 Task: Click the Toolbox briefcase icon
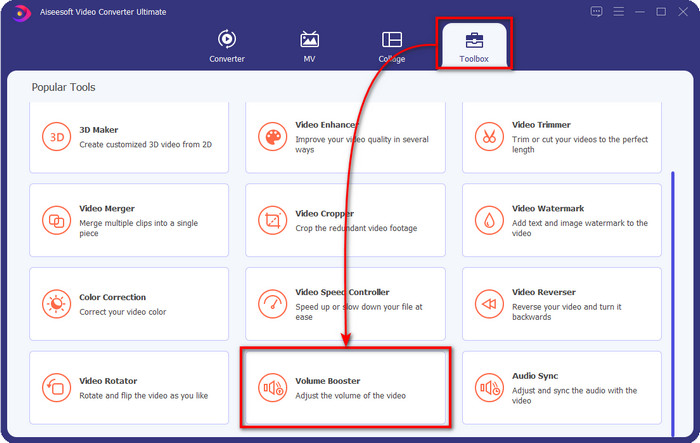tap(474, 40)
